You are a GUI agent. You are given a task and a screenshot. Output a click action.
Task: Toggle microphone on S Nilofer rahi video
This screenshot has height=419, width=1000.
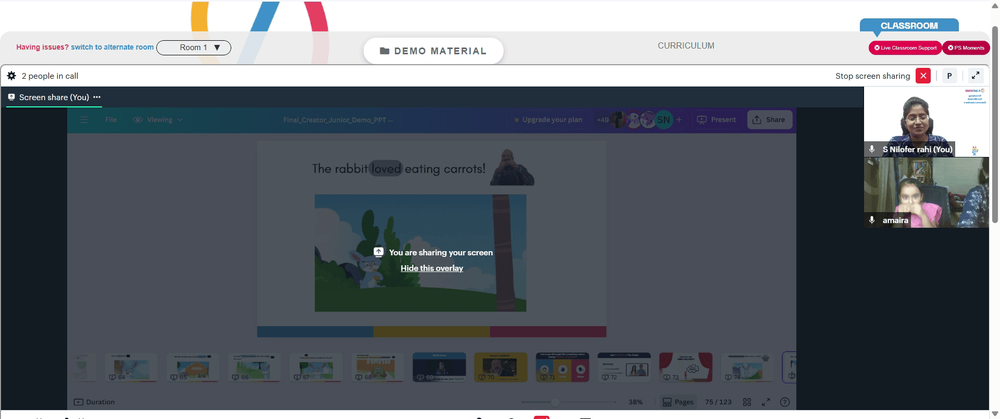(x=872, y=149)
